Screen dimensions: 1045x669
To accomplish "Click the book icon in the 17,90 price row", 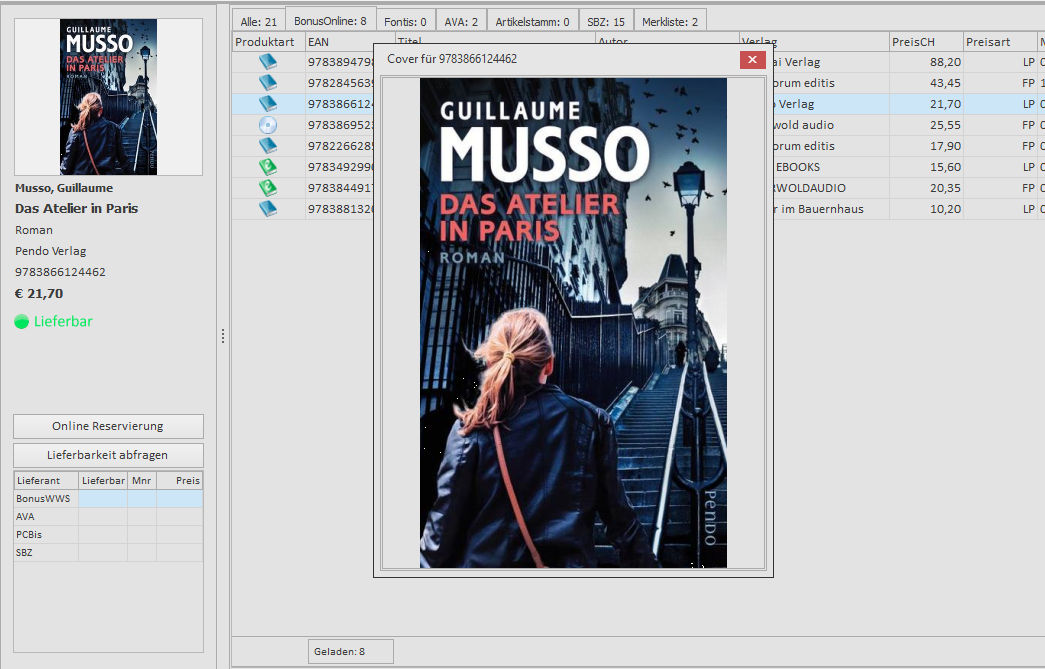I will coord(267,146).
